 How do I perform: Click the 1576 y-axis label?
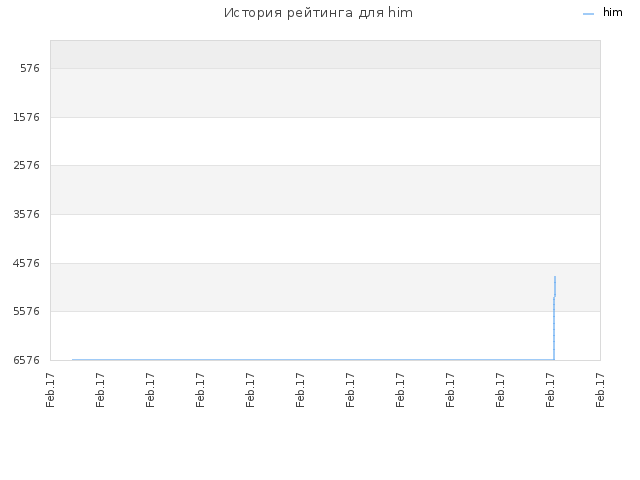point(26,118)
